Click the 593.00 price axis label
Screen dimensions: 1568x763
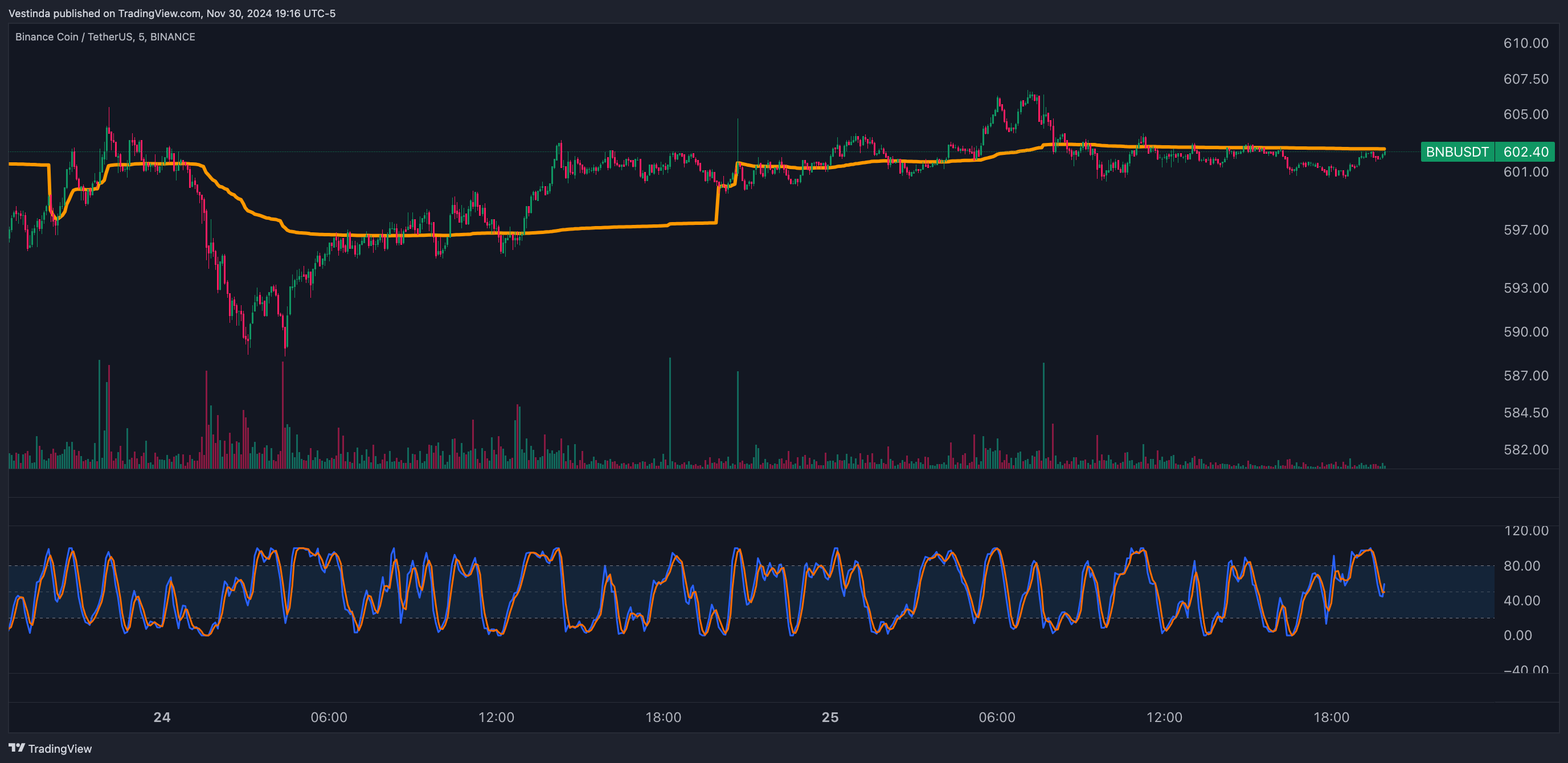click(1525, 288)
